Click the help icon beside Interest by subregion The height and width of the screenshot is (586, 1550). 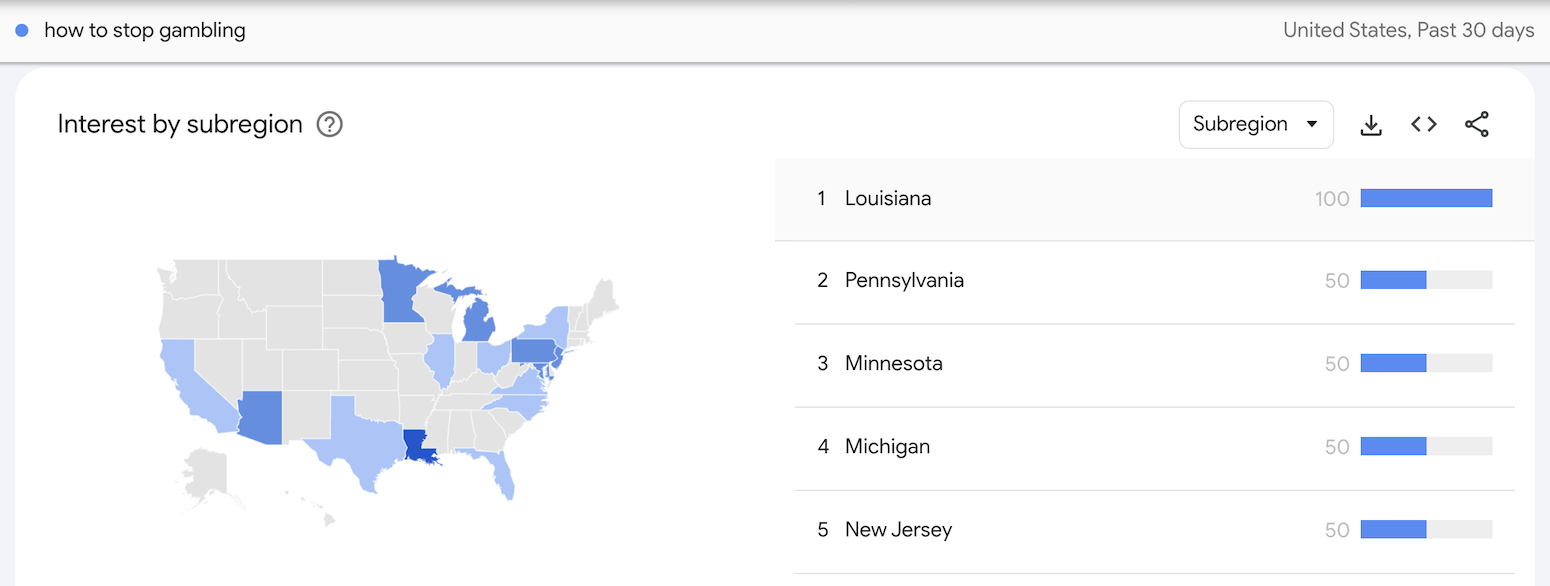tap(330, 125)
